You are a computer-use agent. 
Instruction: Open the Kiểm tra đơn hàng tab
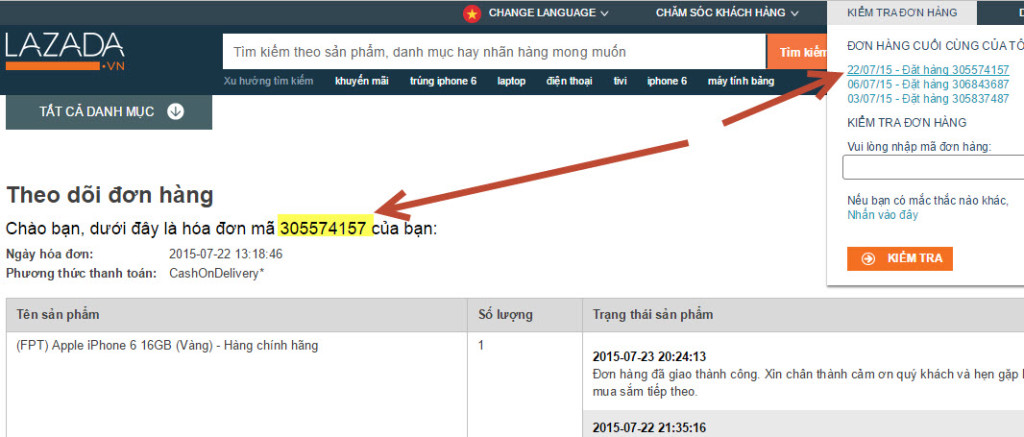(x=902, y=12)
